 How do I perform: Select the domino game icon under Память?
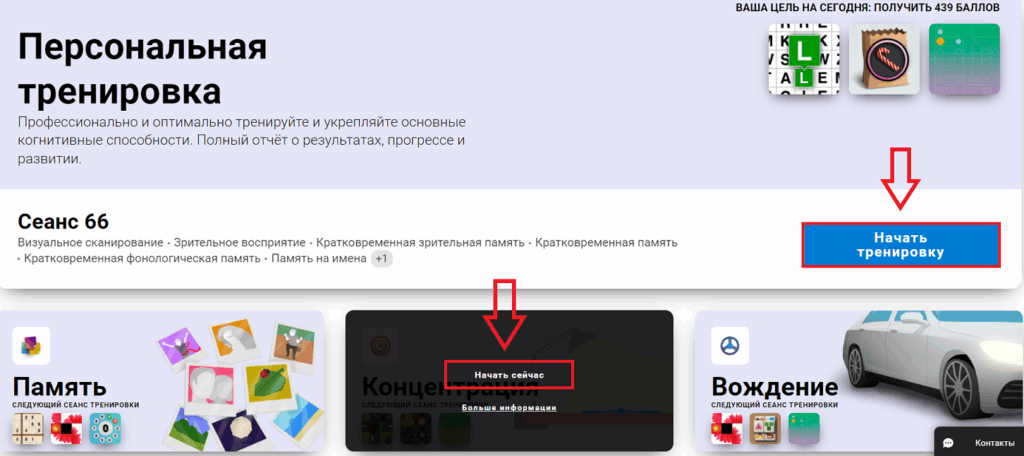point(28,429)
